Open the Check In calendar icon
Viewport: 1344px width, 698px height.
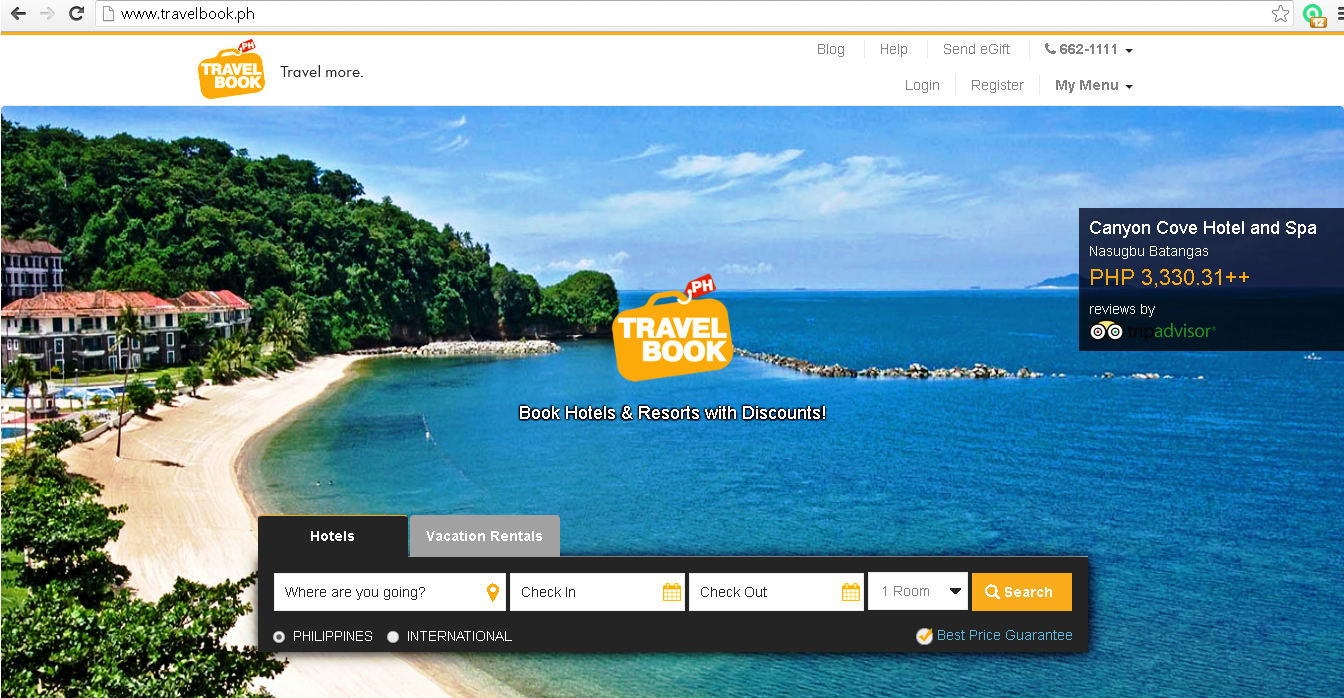(672, 591)
